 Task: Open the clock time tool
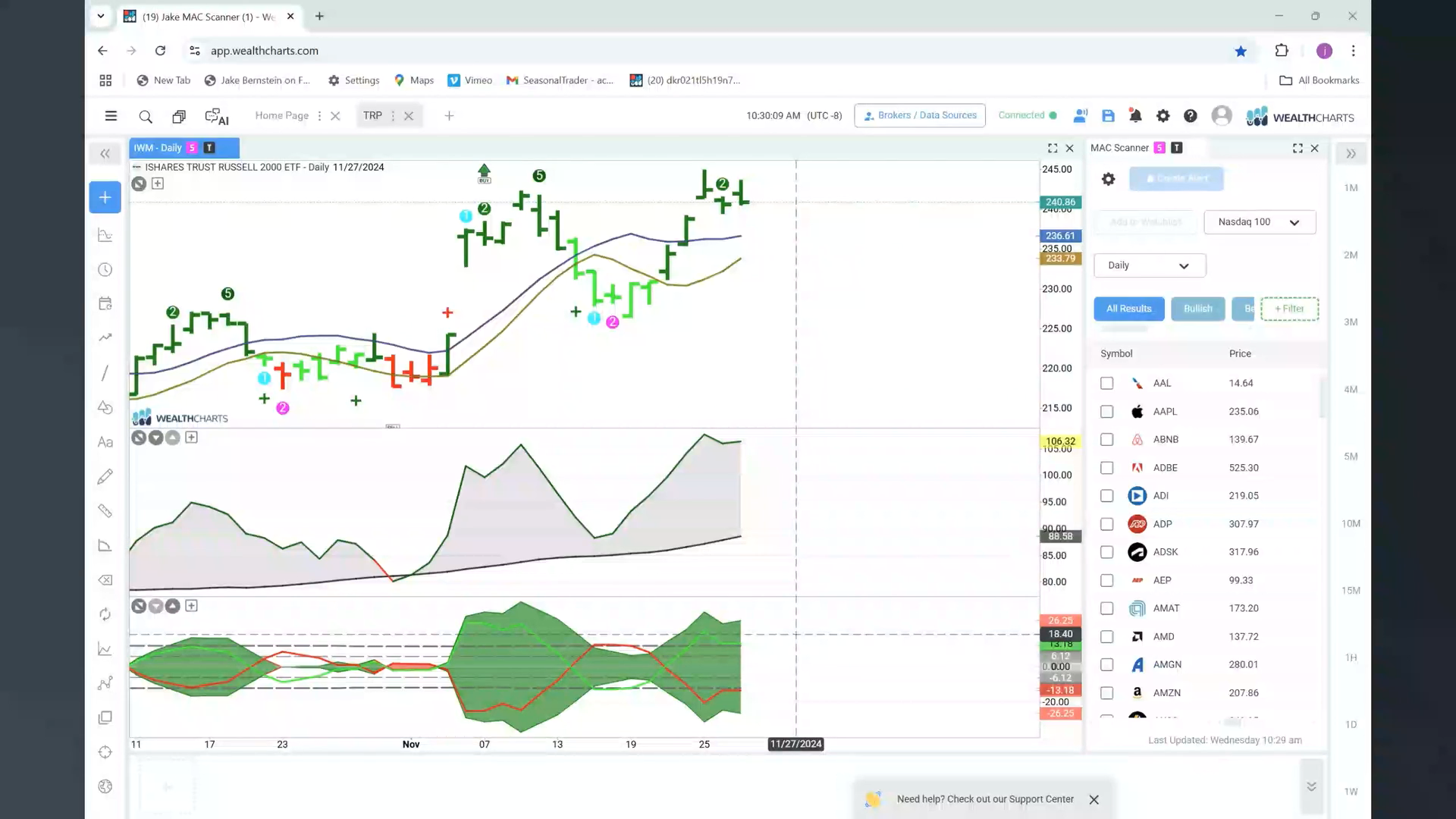(105, 270)
